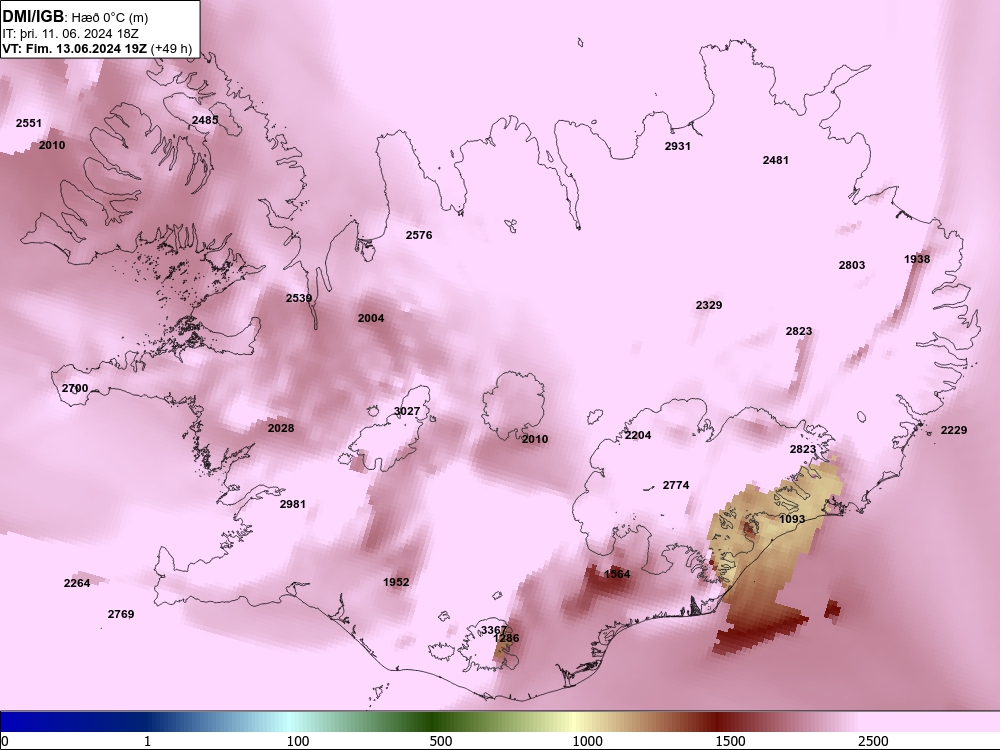Click the offshore value 2769
This screenshot has height=750, width=1000.
[121, 614]
